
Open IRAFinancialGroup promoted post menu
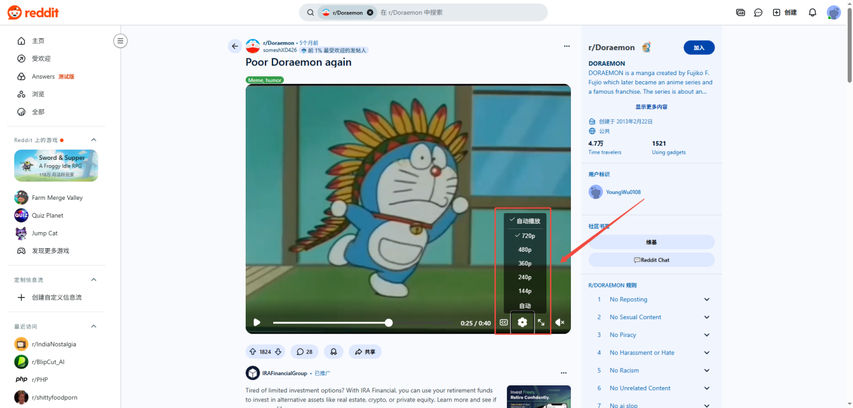point(564,373)
